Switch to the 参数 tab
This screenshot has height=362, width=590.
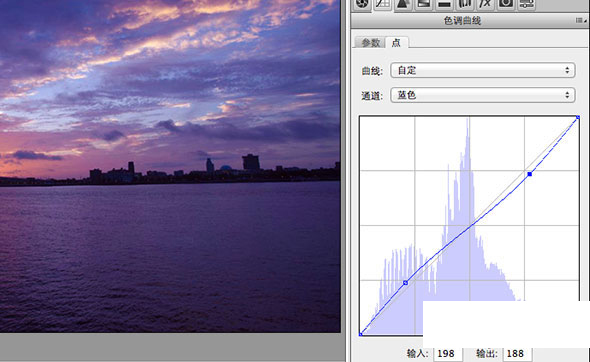(x=371, y=43)
